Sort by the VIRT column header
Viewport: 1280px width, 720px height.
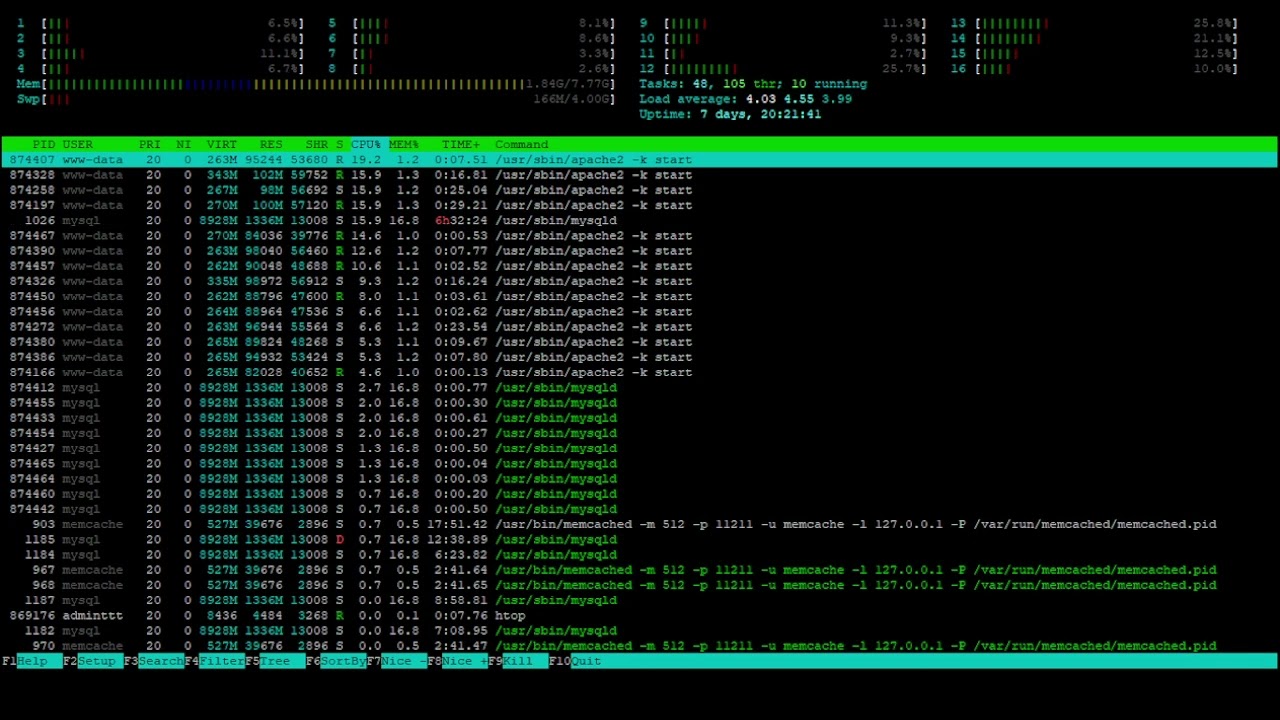(221, 144)
